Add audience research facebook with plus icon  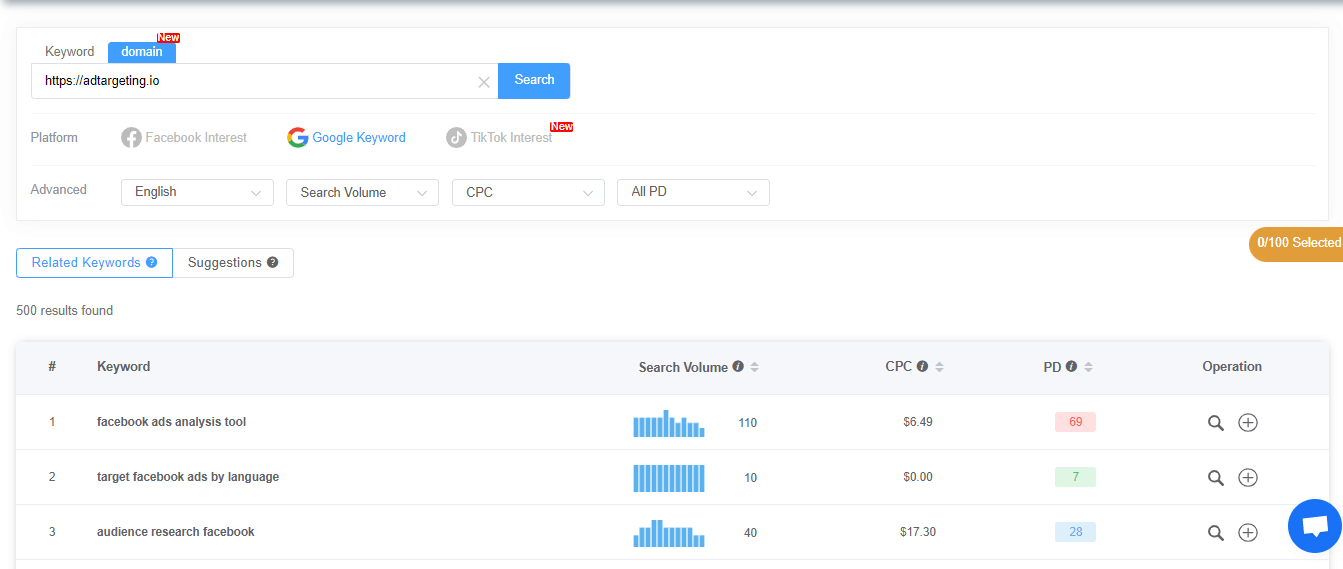tap(1248, 533)
